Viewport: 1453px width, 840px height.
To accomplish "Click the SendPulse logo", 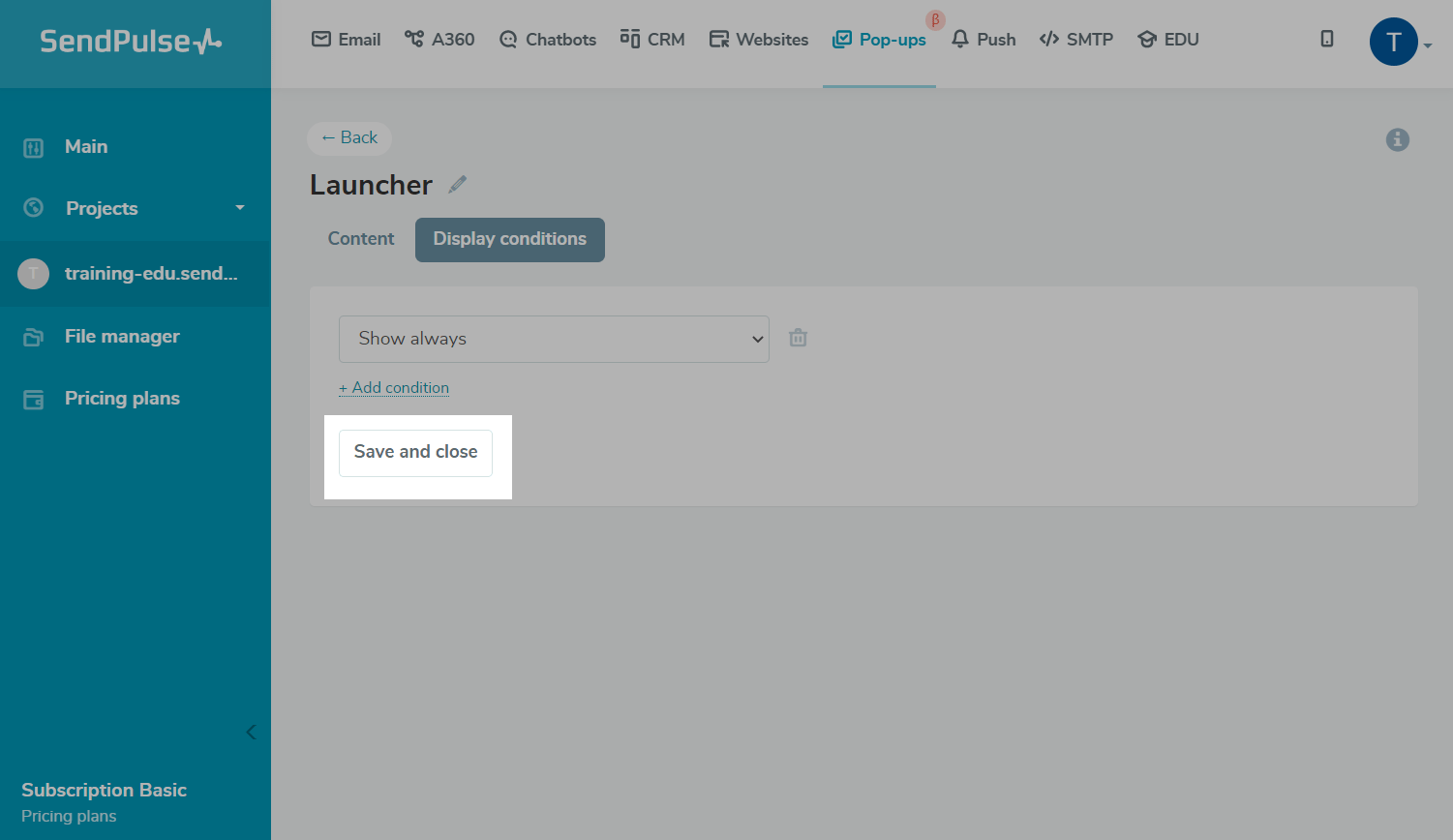I will pos(131,41).
